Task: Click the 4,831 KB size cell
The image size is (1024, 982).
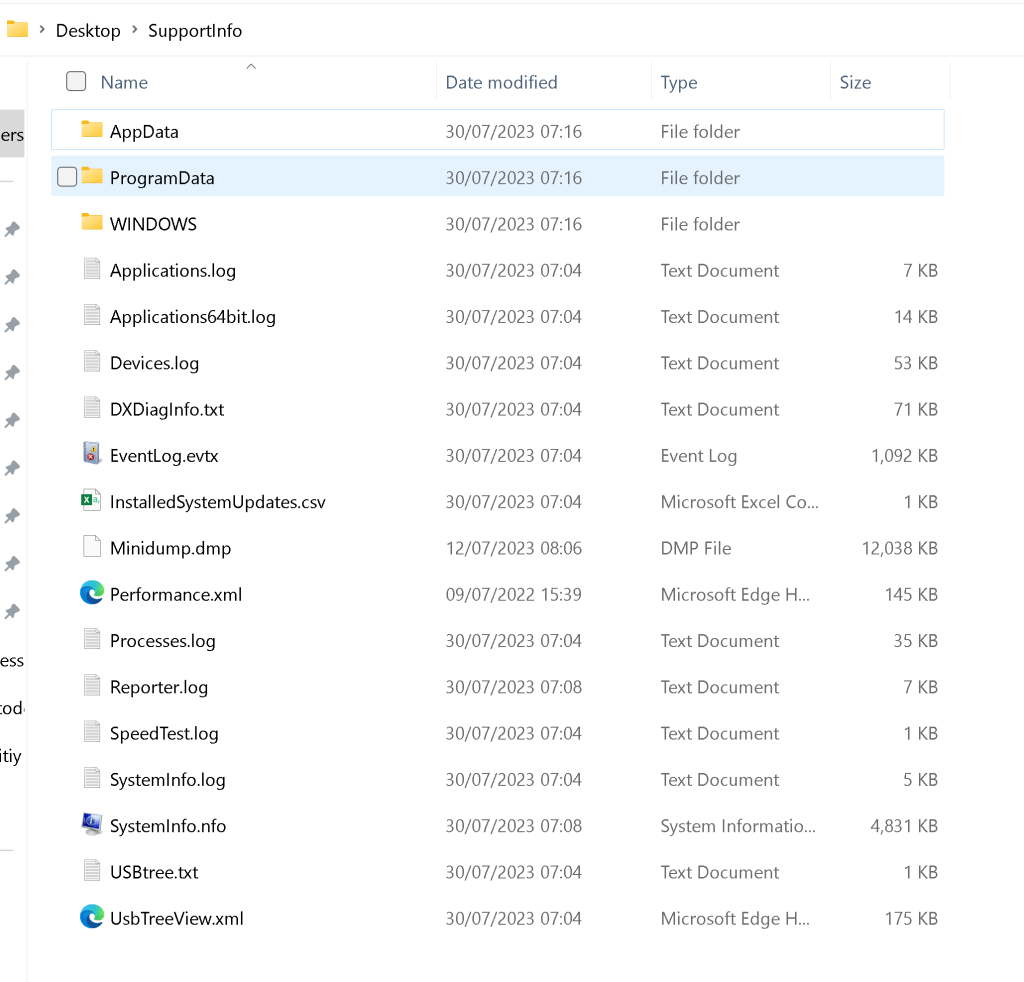Action: pos(904,827)
